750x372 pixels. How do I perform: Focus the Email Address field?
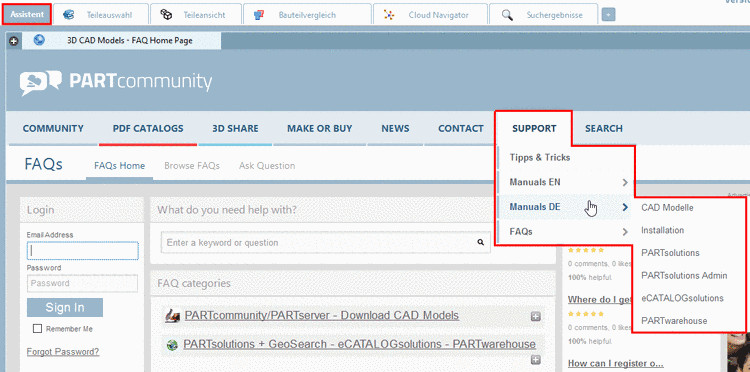(82, 251)
